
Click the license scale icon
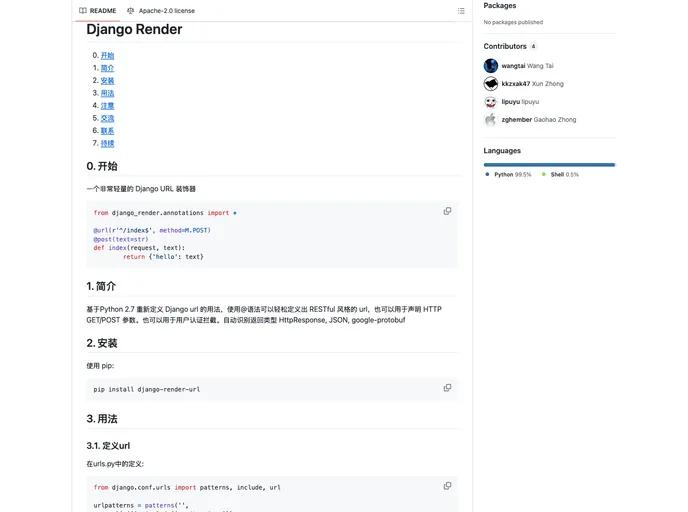click(130, 11)
